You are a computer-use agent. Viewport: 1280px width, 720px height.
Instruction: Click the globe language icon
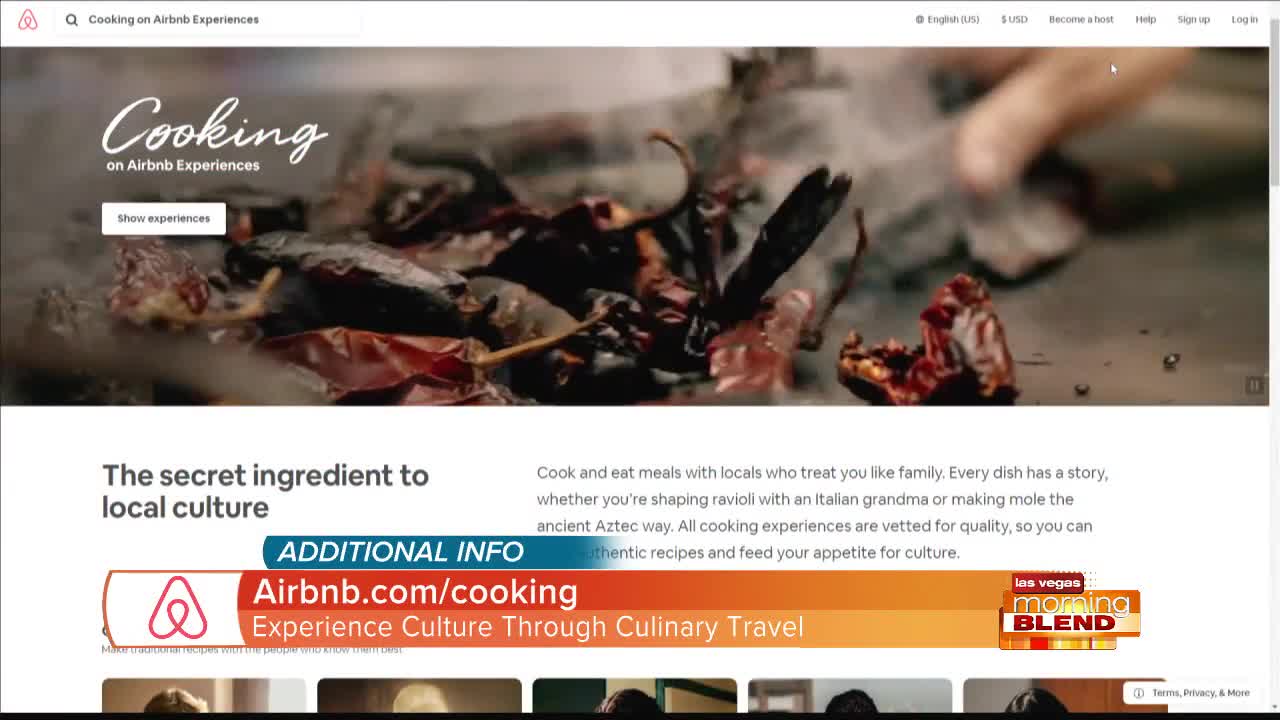point(920,20)
